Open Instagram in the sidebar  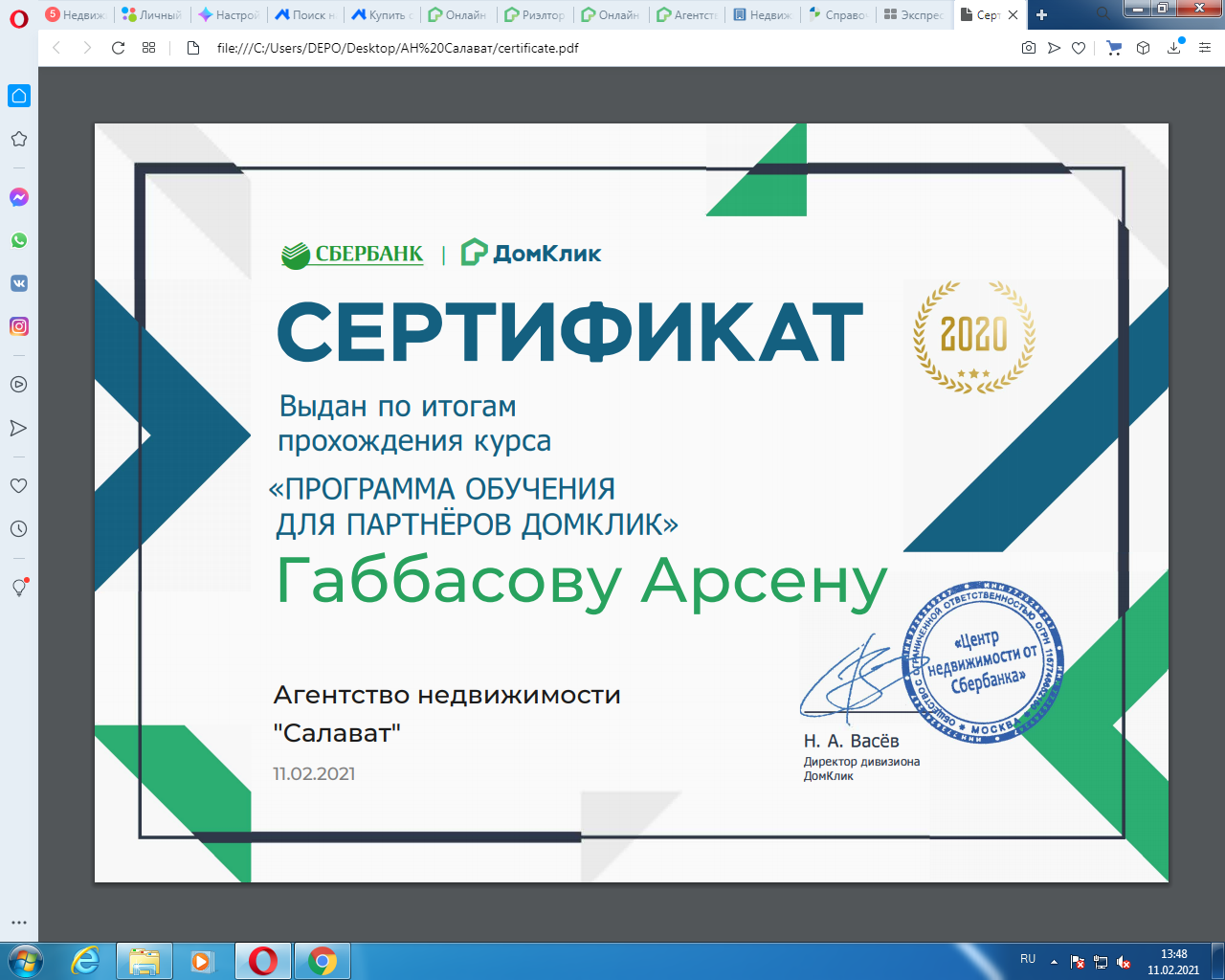click(x=19, y=326)
